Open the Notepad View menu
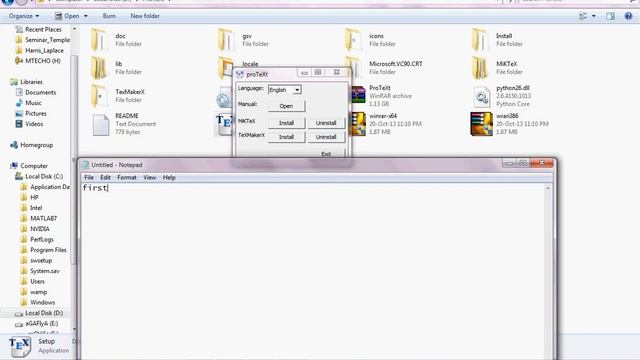Image resolution: width=640 pixels, height=360 pixels. coord(149,178)
